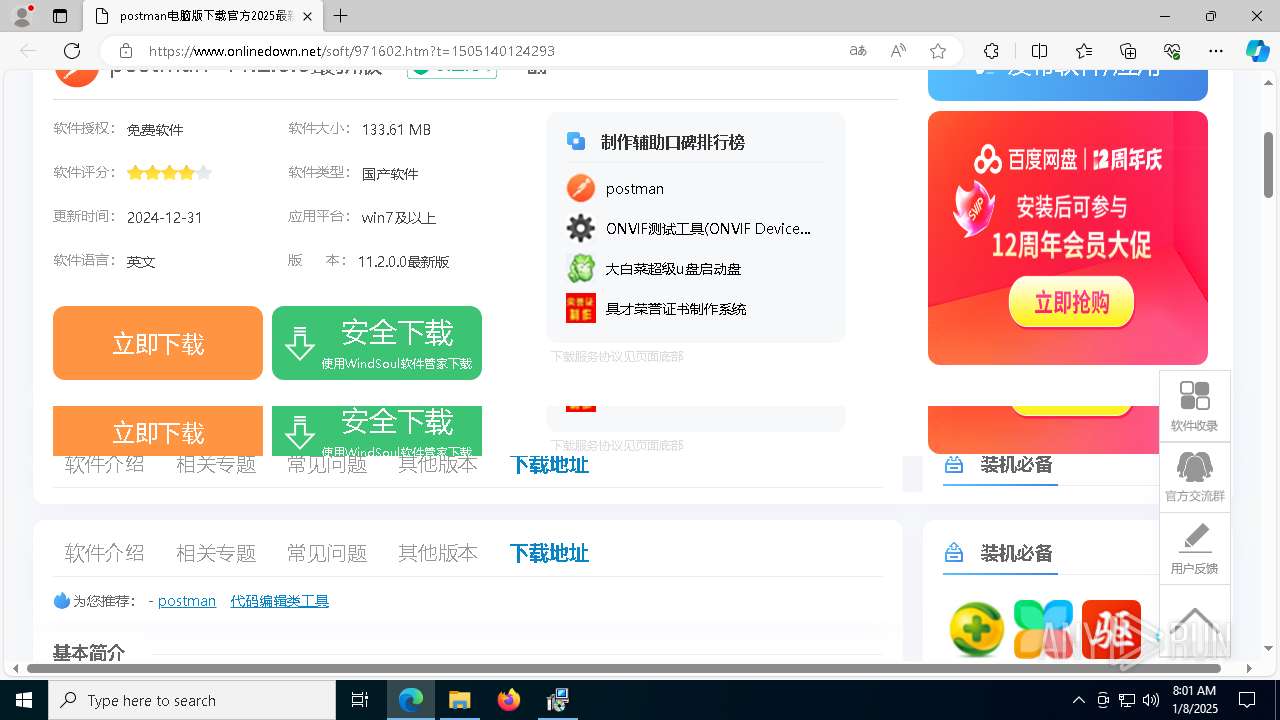Open File Explorer from the taskbar
The image size is (1280, 720).
point(459,700)
